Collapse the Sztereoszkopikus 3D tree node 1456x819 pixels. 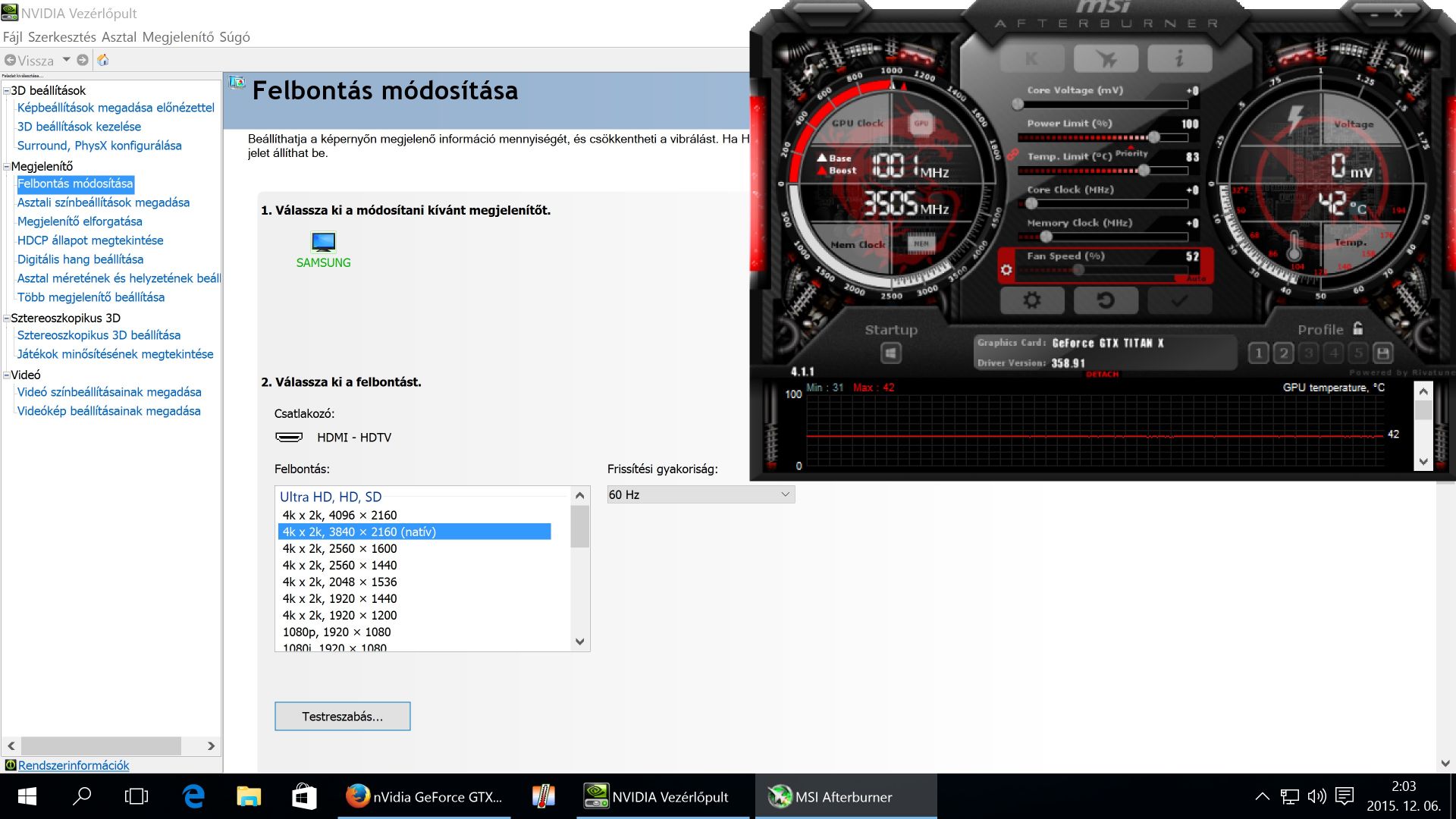[7, 318]
